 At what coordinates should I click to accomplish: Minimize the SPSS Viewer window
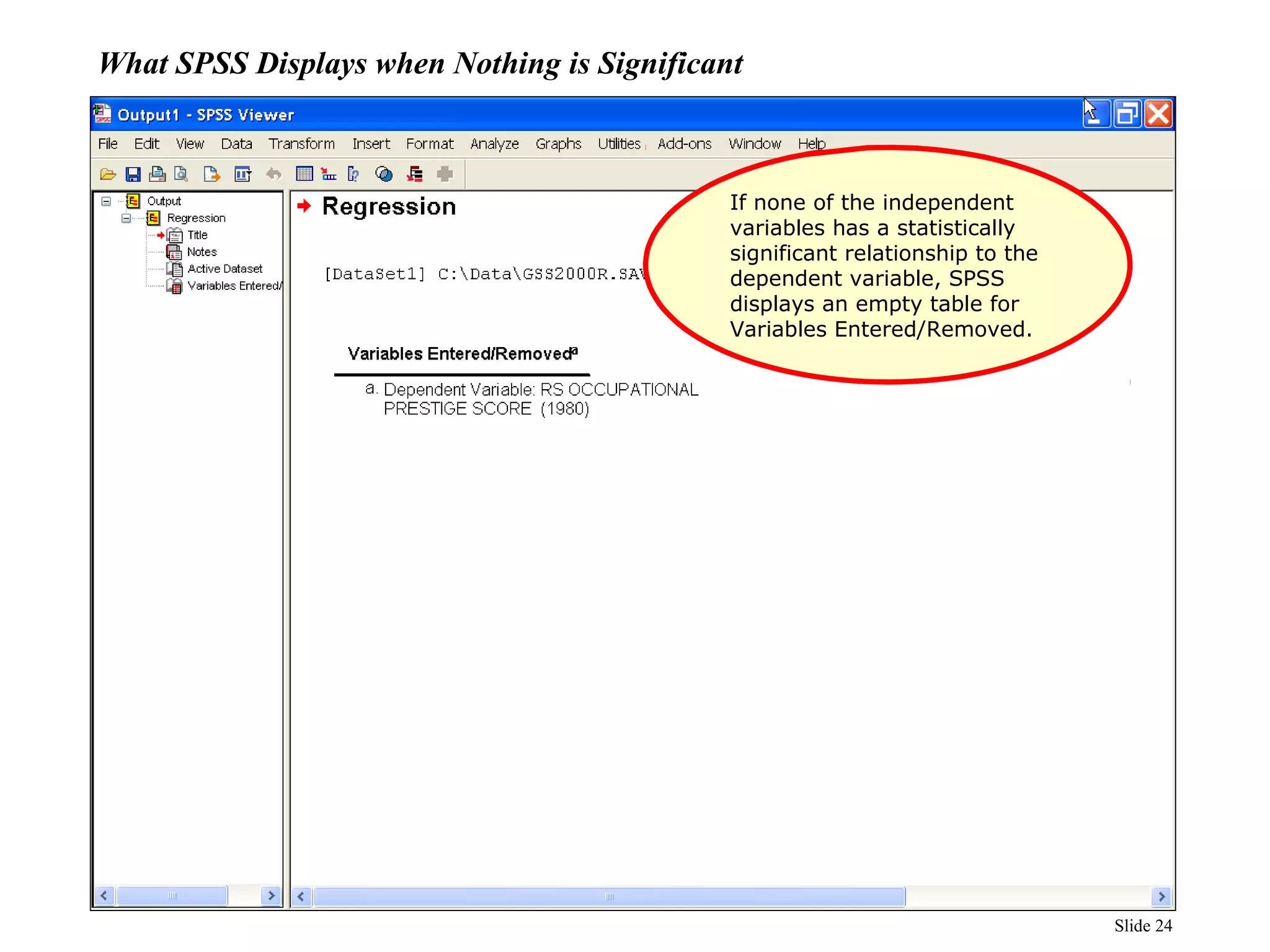1096,114
